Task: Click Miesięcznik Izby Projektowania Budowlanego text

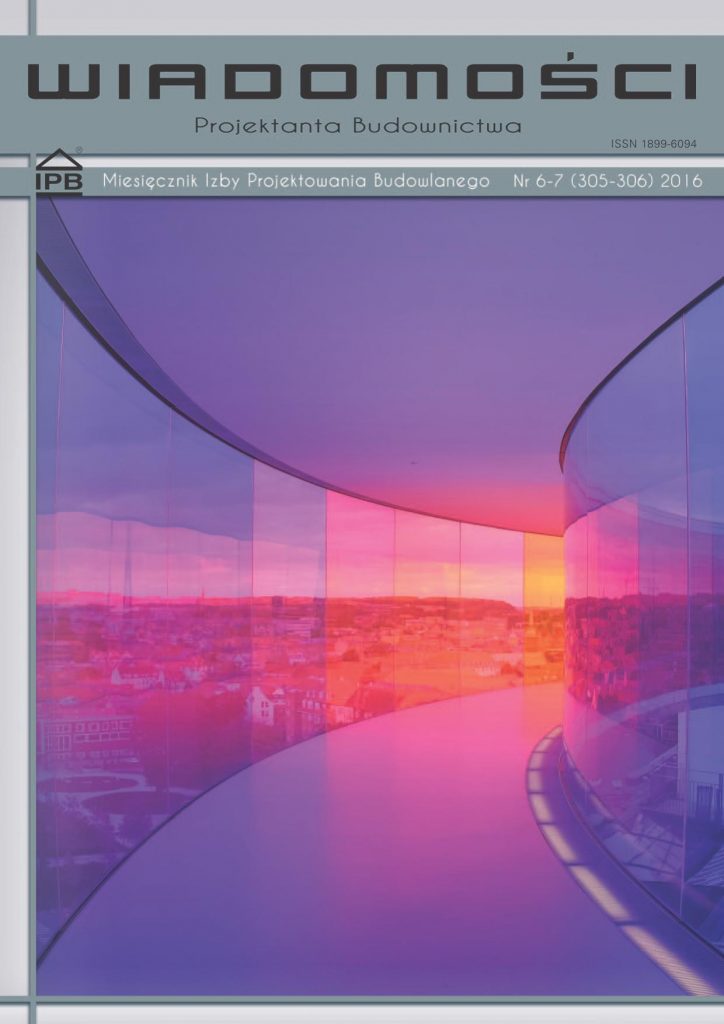Action: coord(296,182)
